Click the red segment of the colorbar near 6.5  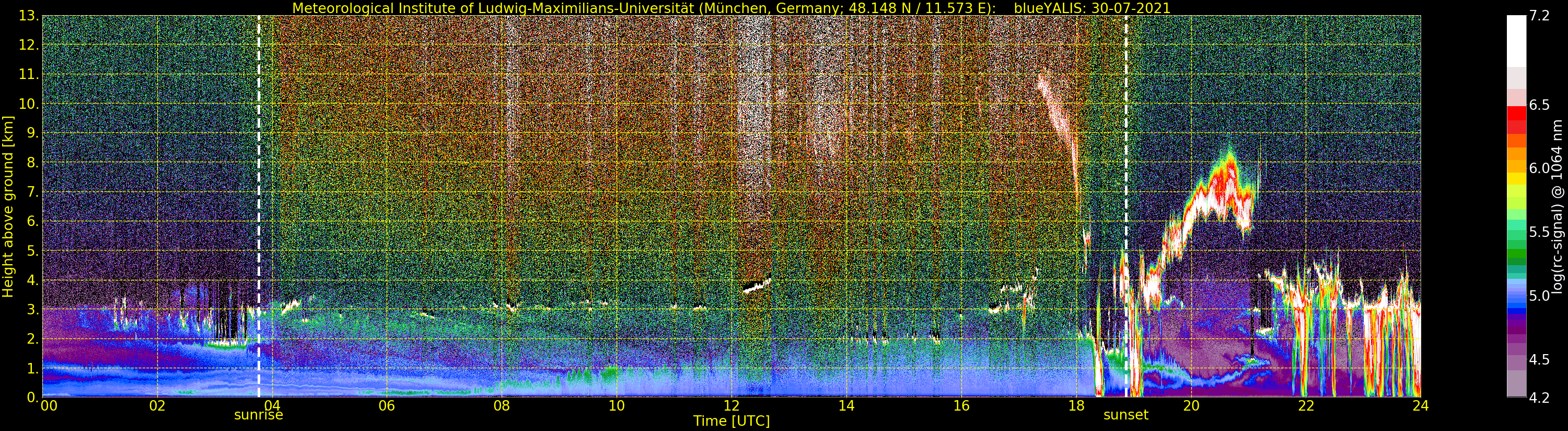click(1516, 114)
